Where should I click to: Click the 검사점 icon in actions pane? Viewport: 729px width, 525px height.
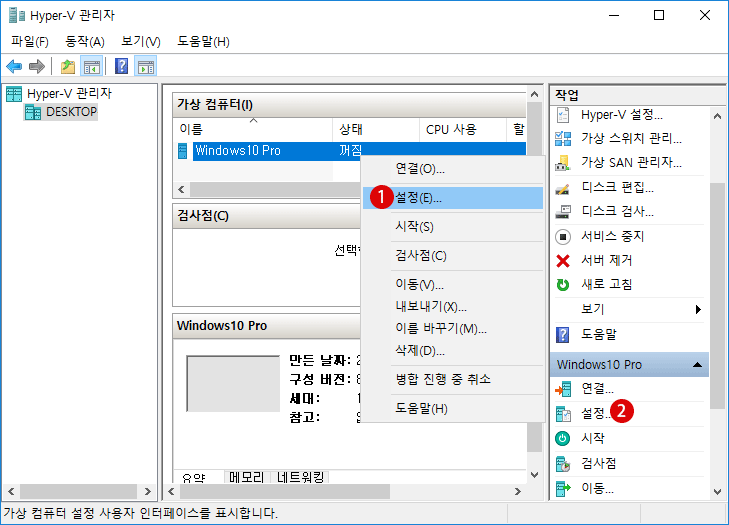pyautogui.click(x=563, y=463)
